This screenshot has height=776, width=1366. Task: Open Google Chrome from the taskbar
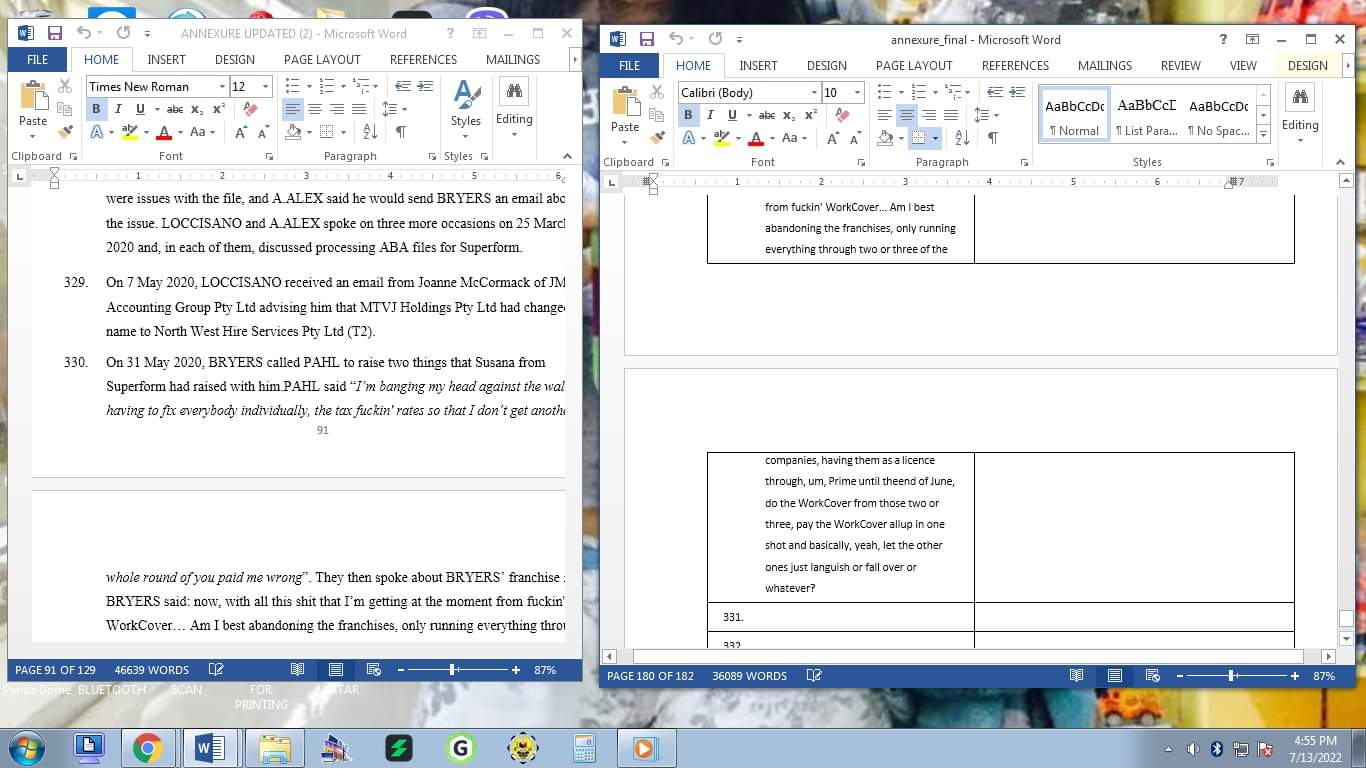pyautogui.click(x=148, y=748)
